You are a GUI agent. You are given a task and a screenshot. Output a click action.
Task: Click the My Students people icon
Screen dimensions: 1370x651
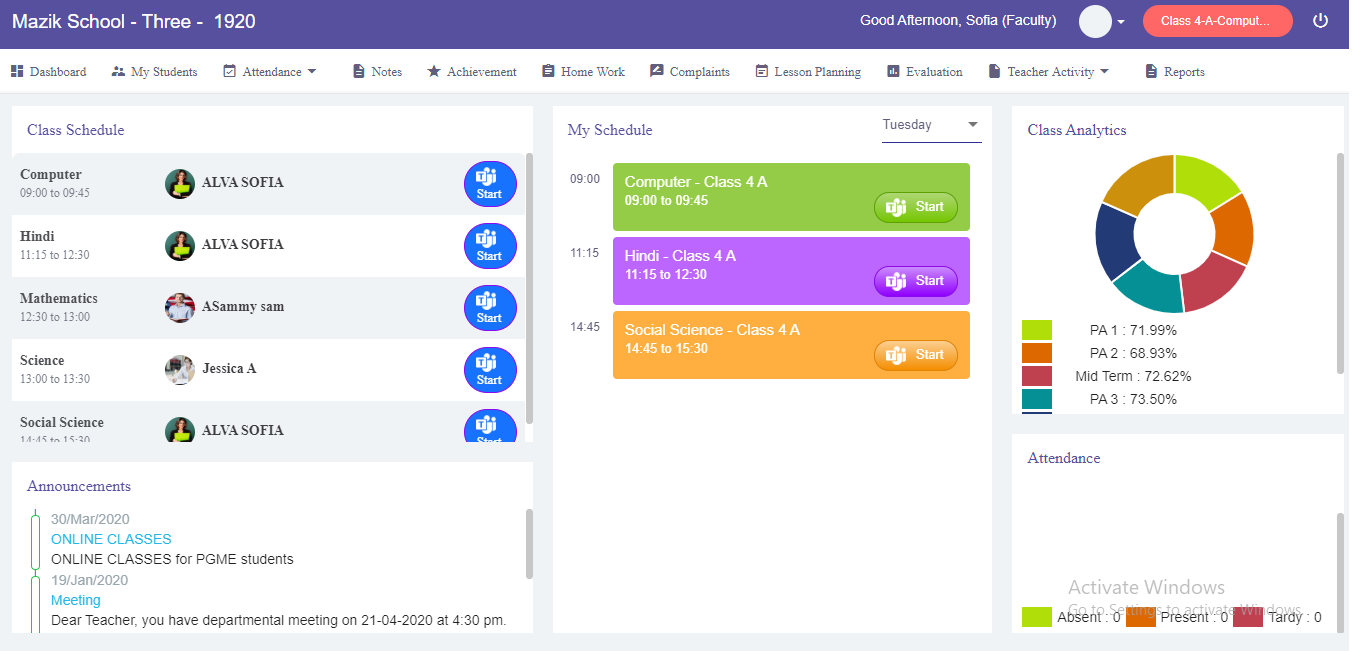click(x=118, y=71)
